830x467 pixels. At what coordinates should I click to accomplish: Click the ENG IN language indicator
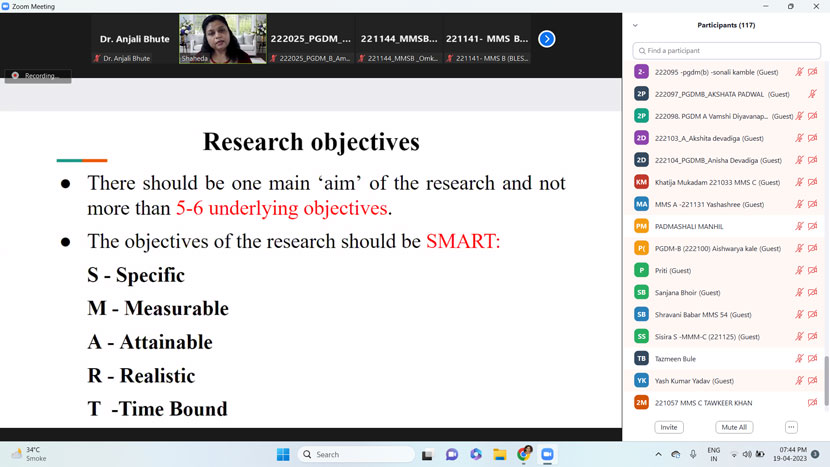pos(714,454)
